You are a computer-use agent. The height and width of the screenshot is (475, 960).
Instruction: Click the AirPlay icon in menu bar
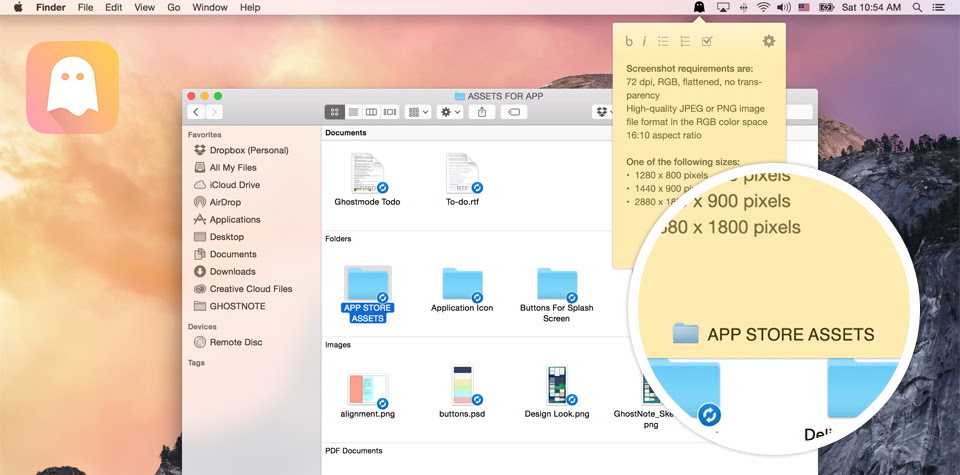[x=722, y=7]
